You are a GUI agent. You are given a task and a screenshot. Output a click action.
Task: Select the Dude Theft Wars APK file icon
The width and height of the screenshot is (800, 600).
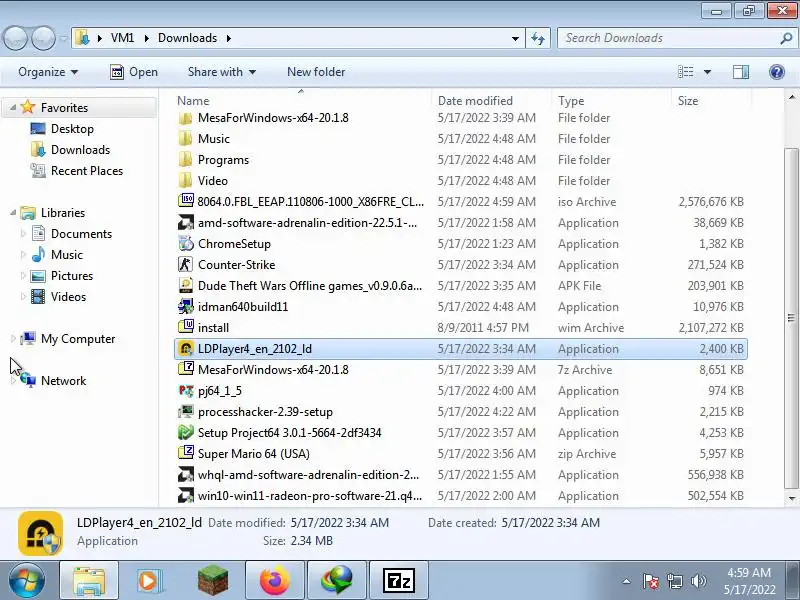click(186, 286)
